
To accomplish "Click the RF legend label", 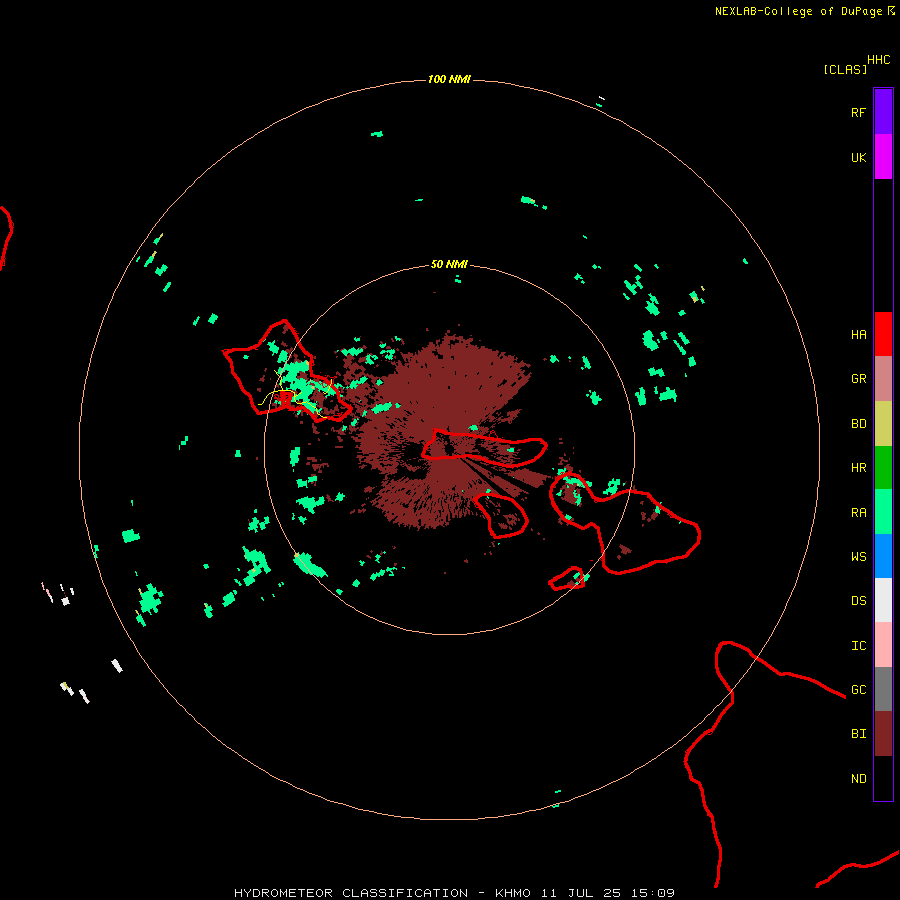I will (858, 112).
